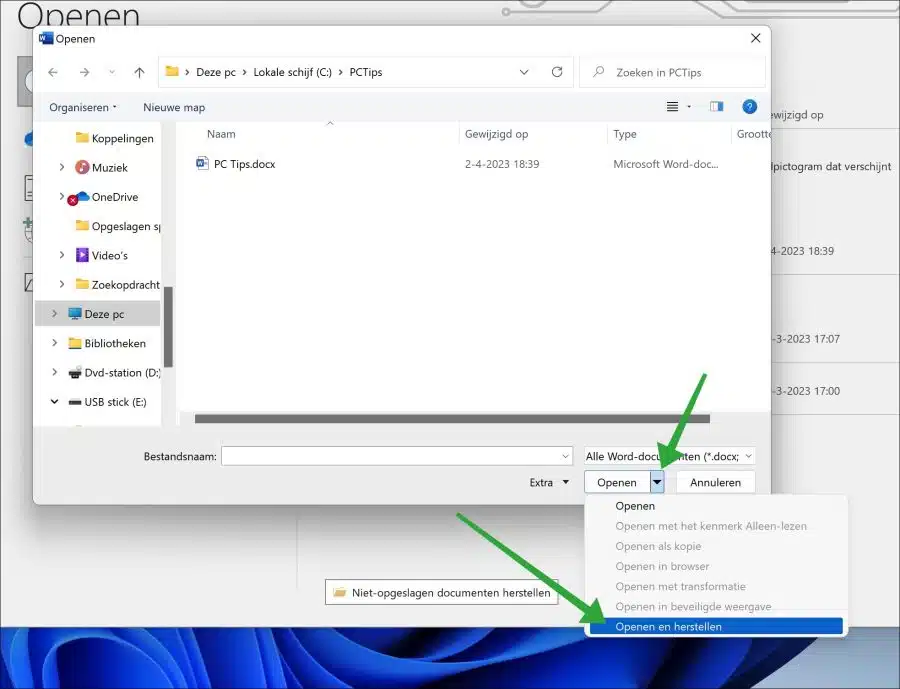Viewport: 900px width, 689px height.
Task: Select Muziek in the navigation pane
Action: pyautogui.click(x=102, y=168)
